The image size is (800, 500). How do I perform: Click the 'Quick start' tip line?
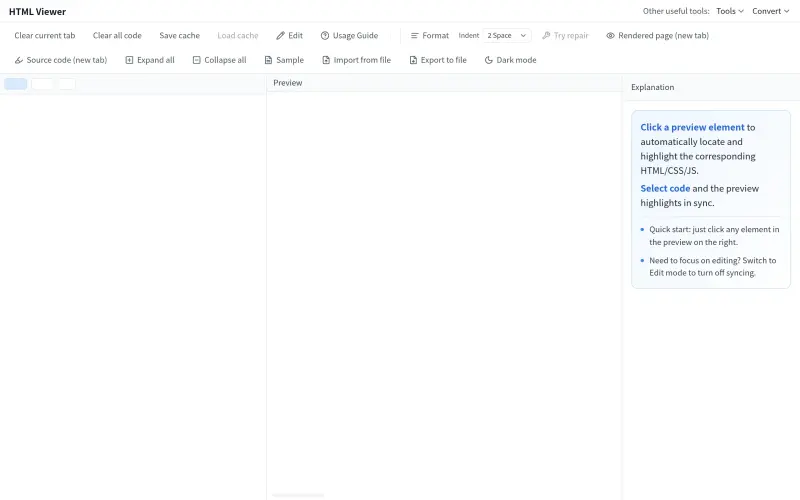tap(714, 236)
